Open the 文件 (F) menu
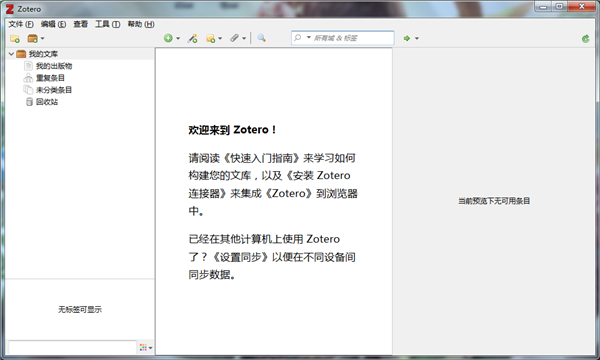600x360 pixels. pos(21,24)
